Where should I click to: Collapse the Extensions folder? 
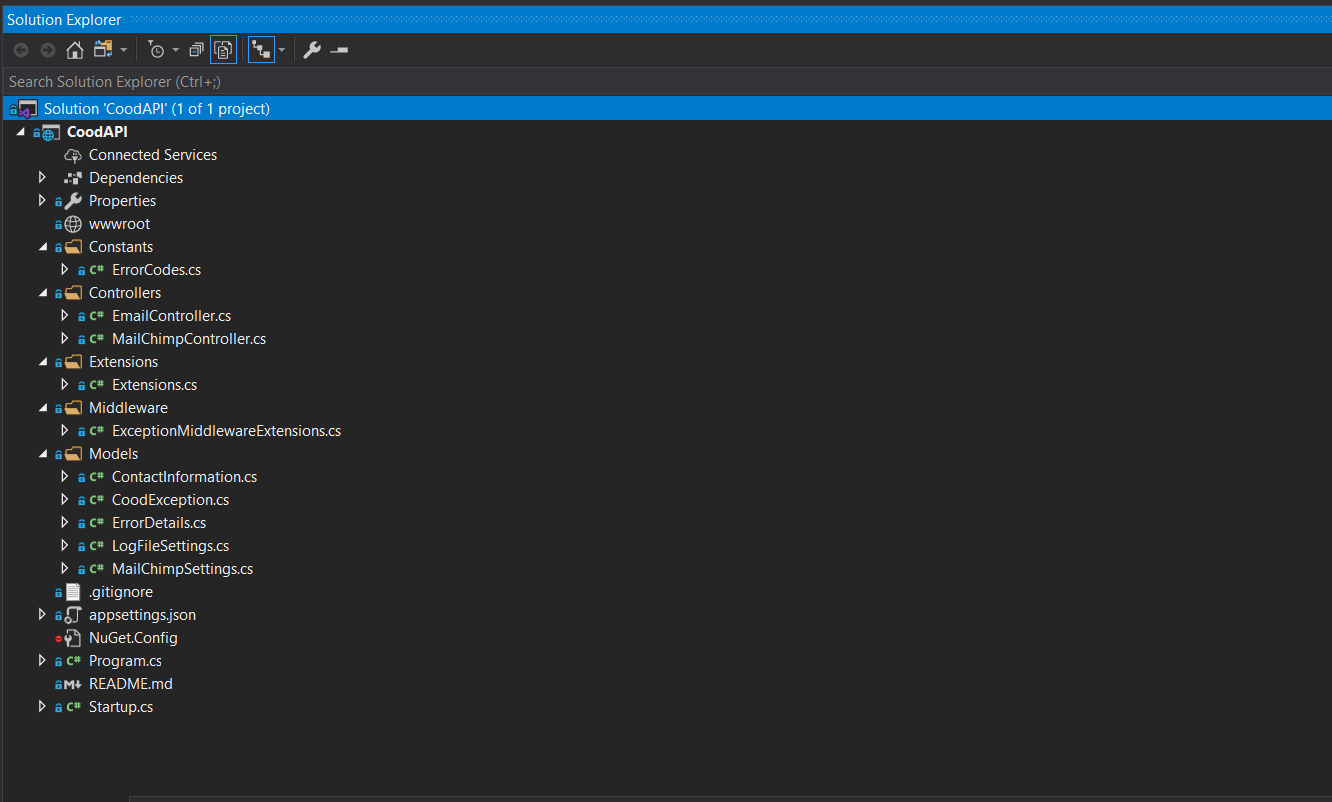pyautogui.click(x=42, y=361)
